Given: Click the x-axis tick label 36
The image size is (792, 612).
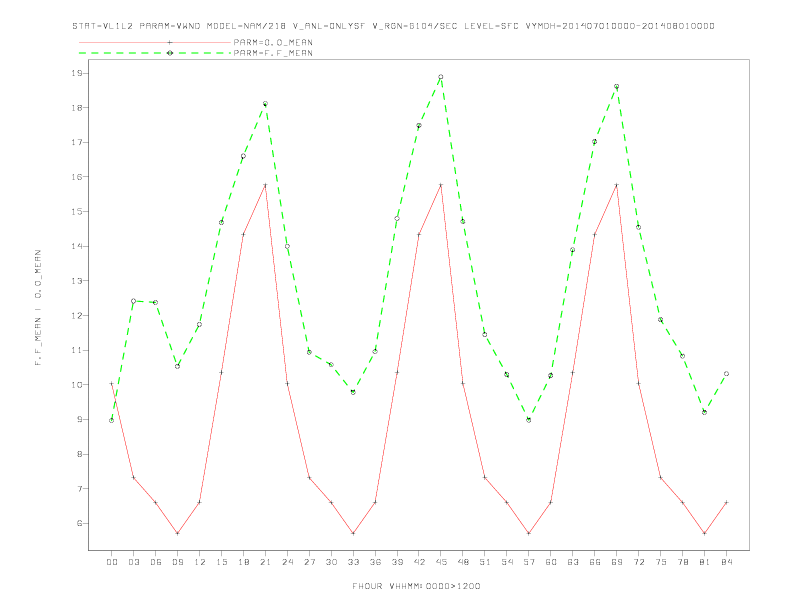Looking at the screenshot, I should [x=375, y=562].
